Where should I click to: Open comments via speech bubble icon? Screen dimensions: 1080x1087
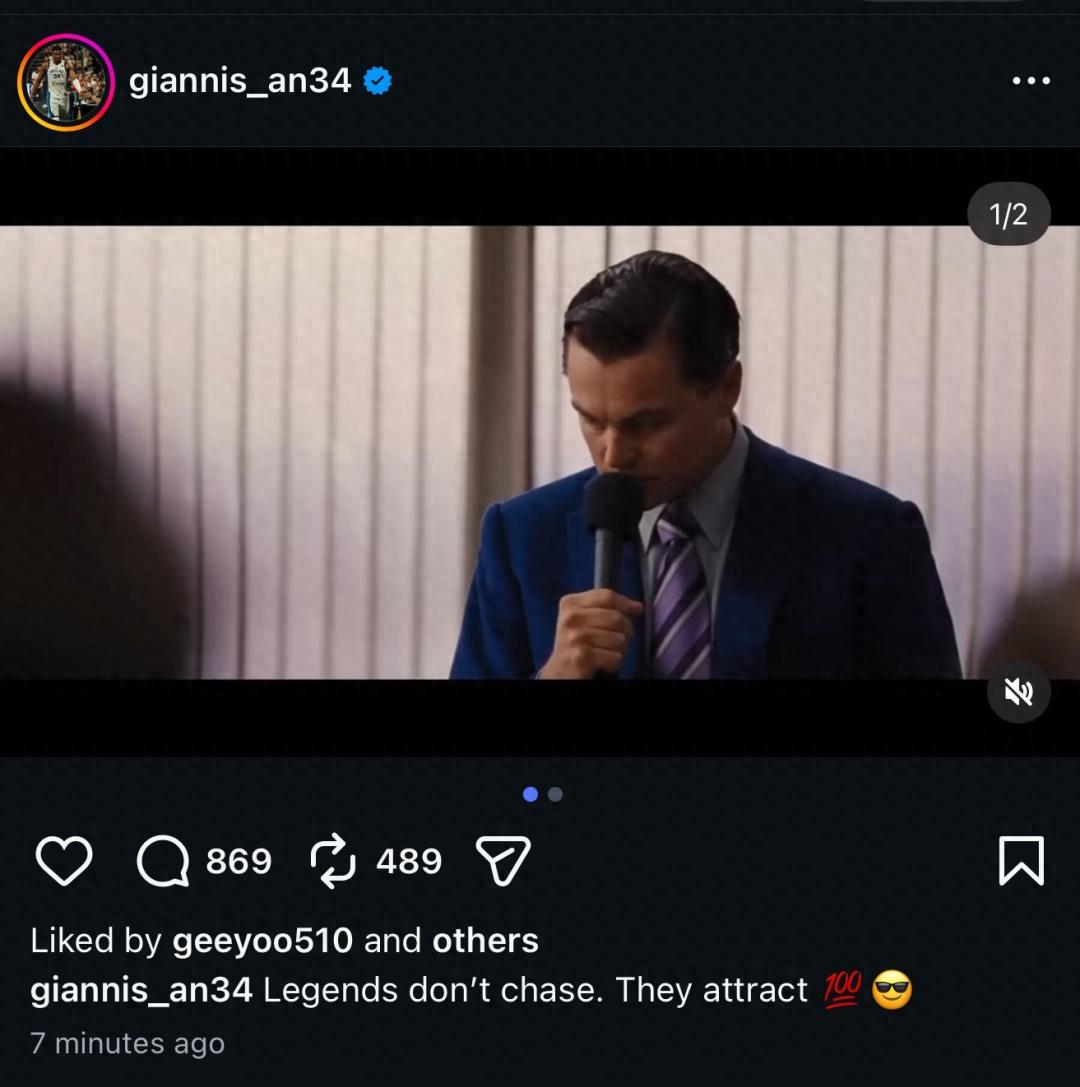click(163, 861)
